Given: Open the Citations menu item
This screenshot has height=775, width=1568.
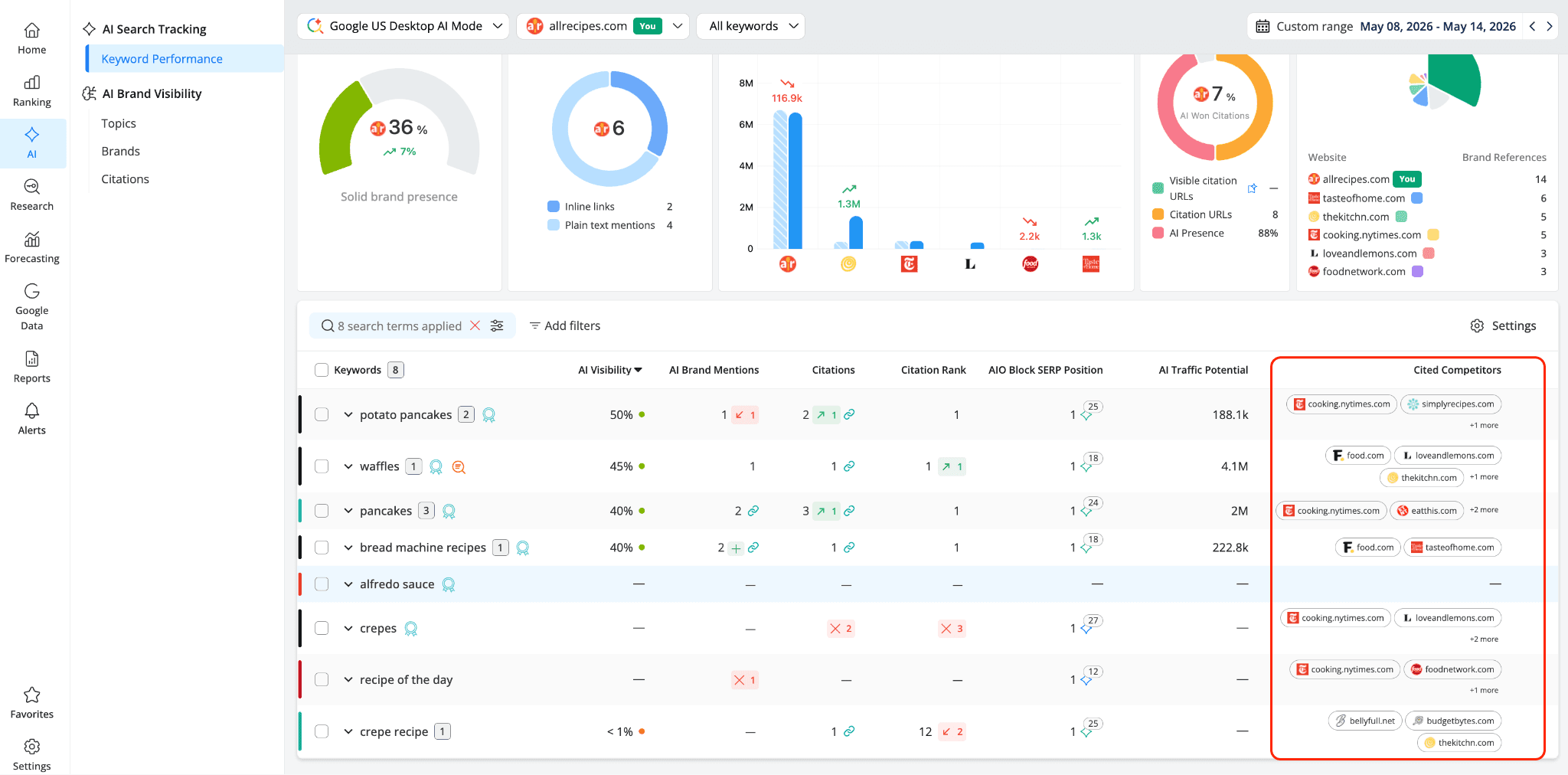Looking at the screenshot, I should [126, 178].
